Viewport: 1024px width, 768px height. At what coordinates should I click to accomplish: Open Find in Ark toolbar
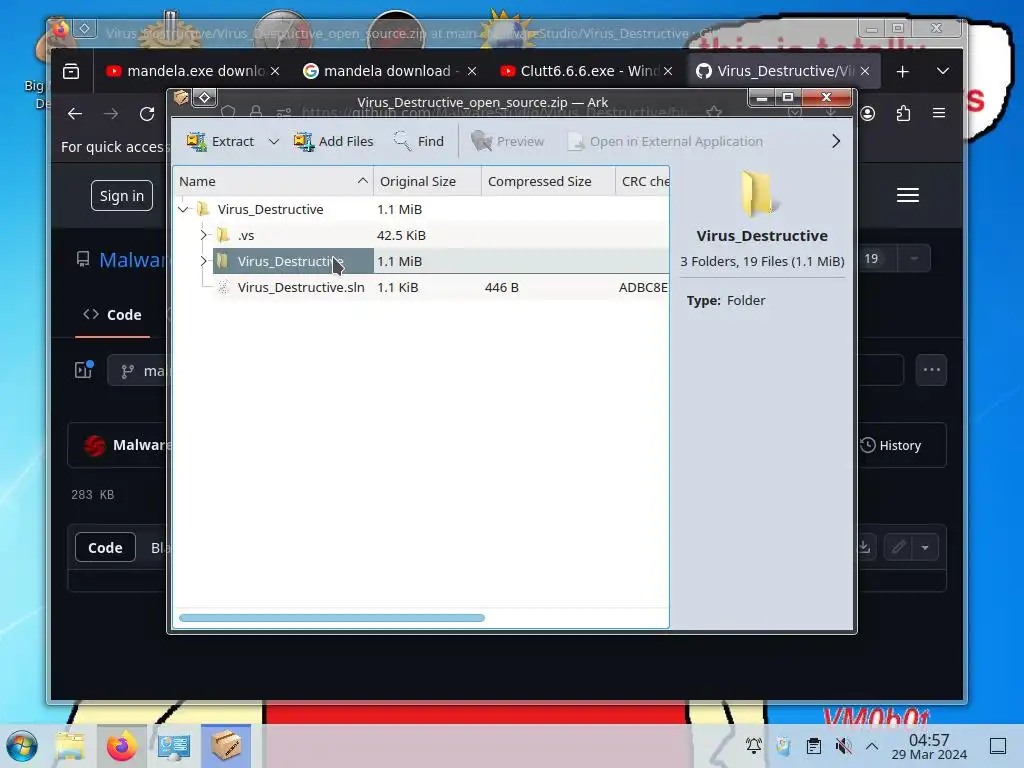tap(419, 141)
